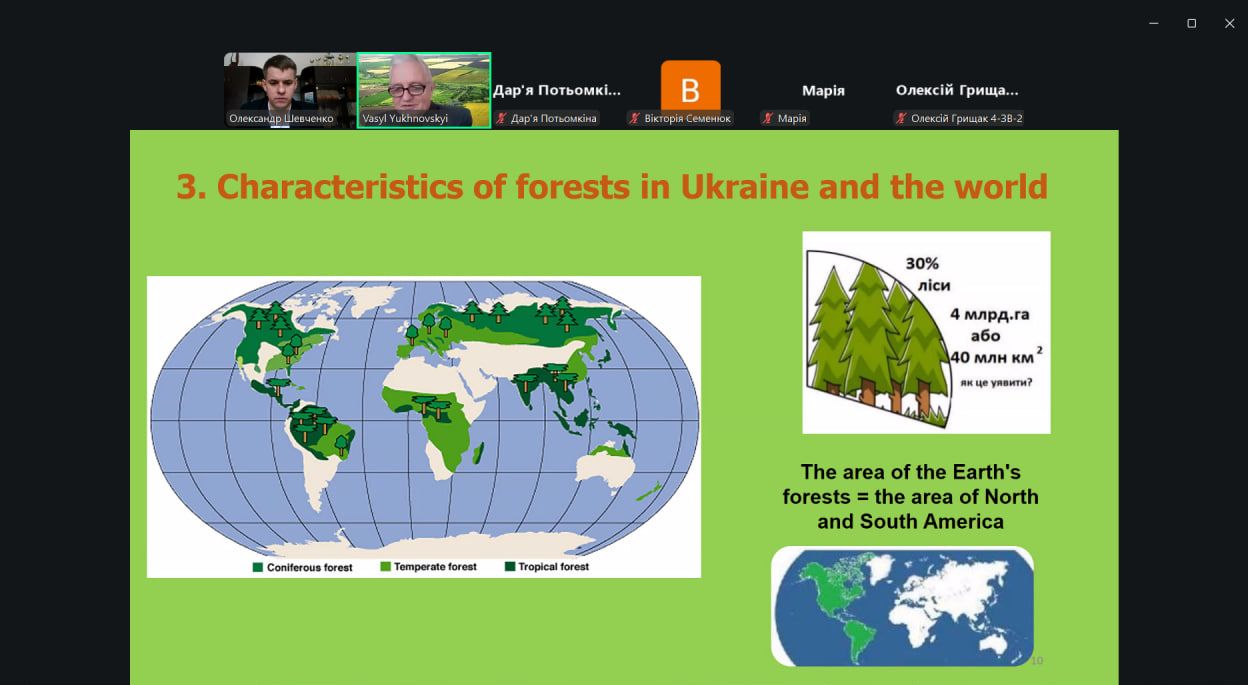The image size is (1248, 685).
Task: Maximize the meeting window
Action: coord(1191,23)
